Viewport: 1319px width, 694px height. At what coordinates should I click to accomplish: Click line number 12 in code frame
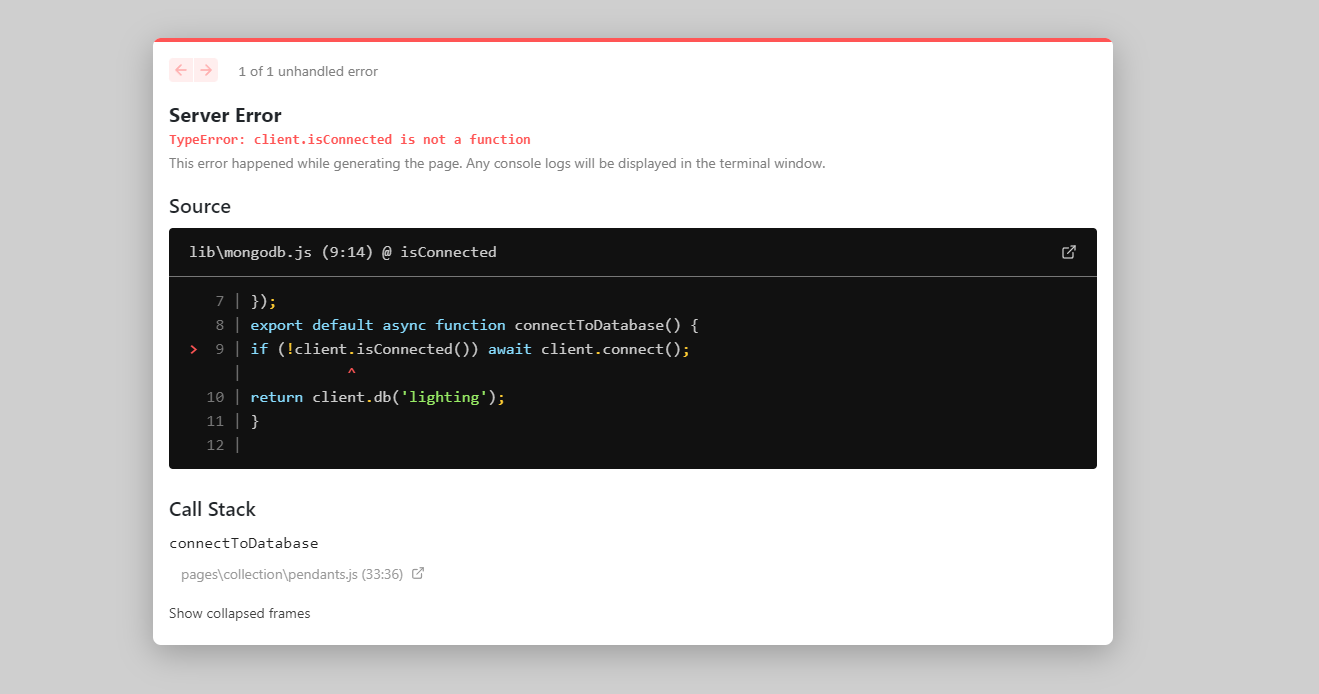tap(215, 445)
